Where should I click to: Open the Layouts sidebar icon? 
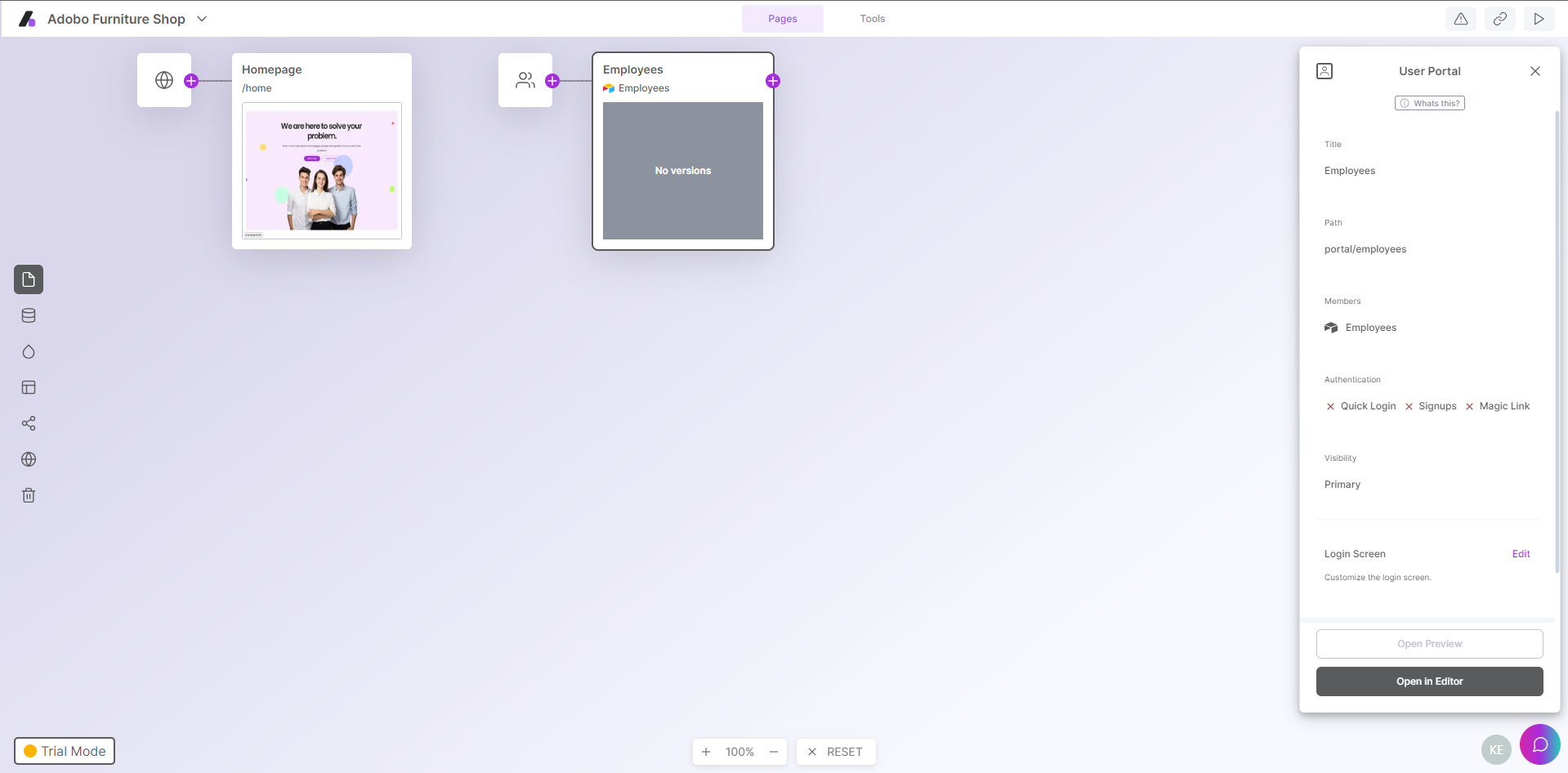(29, 387)
